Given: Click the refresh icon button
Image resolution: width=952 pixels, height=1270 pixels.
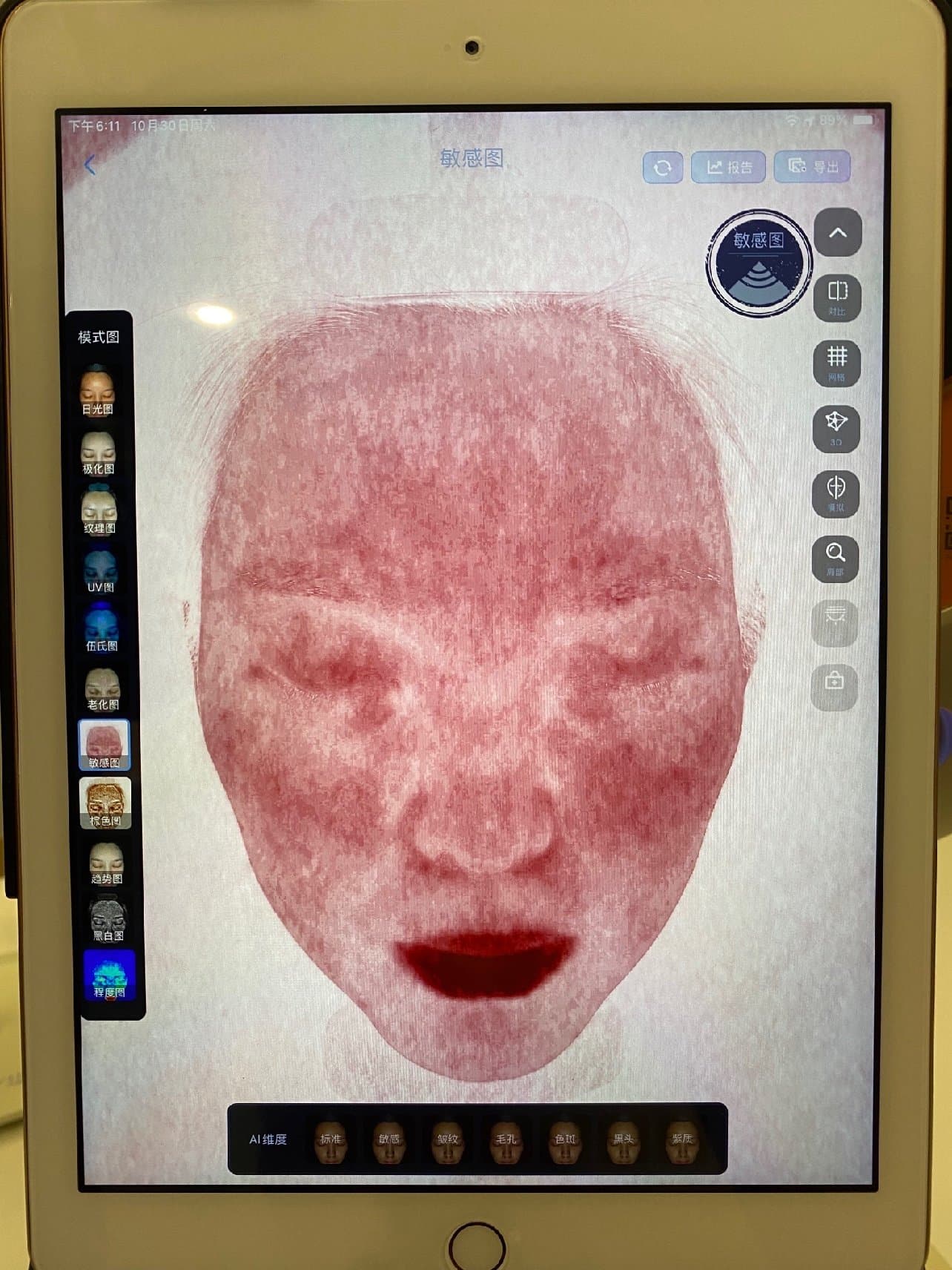Looking at the screenshot, I should (662, 167).
